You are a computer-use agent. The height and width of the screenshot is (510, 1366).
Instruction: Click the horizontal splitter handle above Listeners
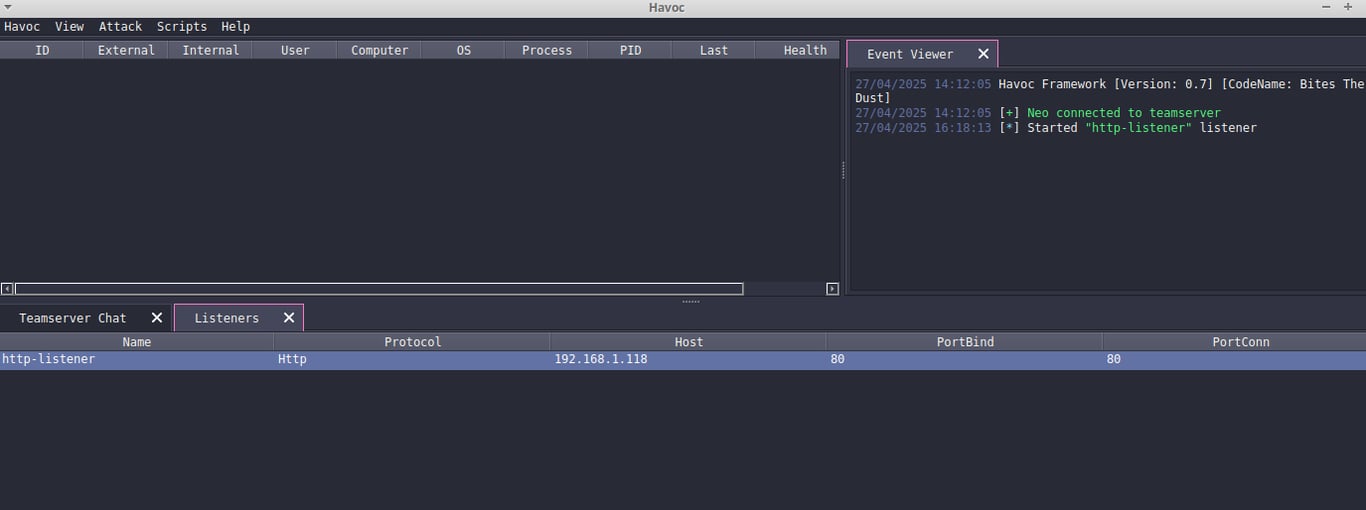point(691,301)
